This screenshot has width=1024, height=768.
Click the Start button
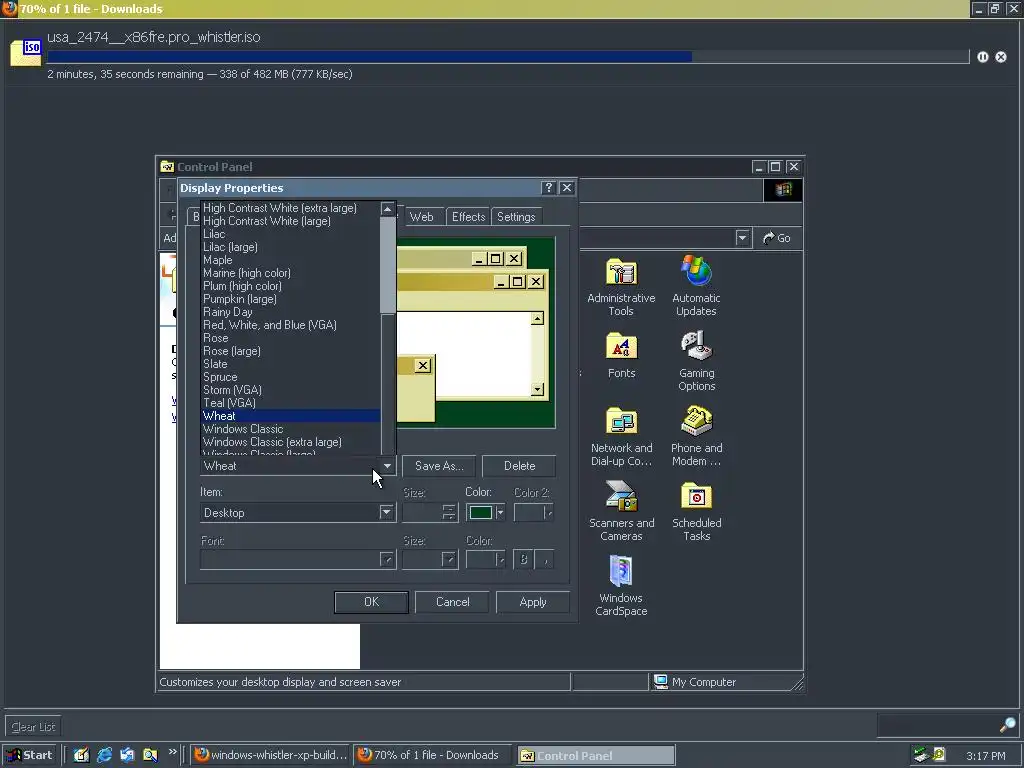coord(29,755)
